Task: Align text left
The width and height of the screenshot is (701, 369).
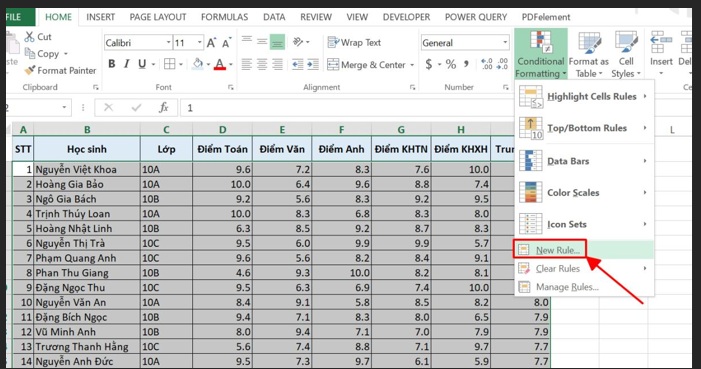Action: [247, 64]
